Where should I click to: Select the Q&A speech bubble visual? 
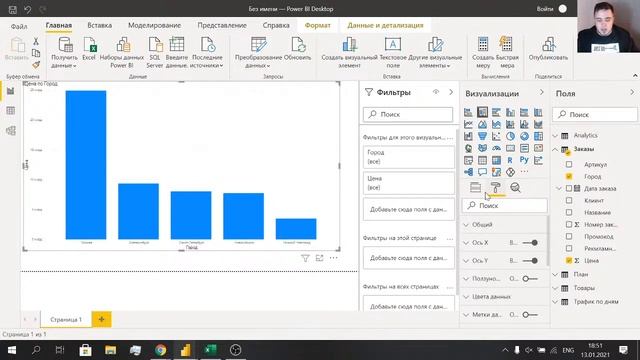[482, 172]
